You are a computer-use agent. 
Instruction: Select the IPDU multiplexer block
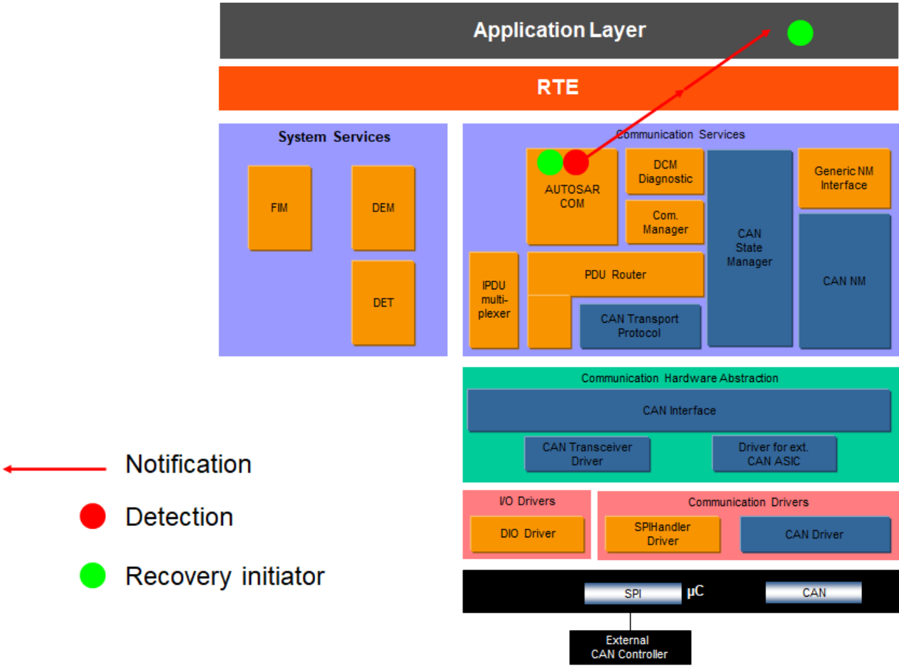coord(494,300)
